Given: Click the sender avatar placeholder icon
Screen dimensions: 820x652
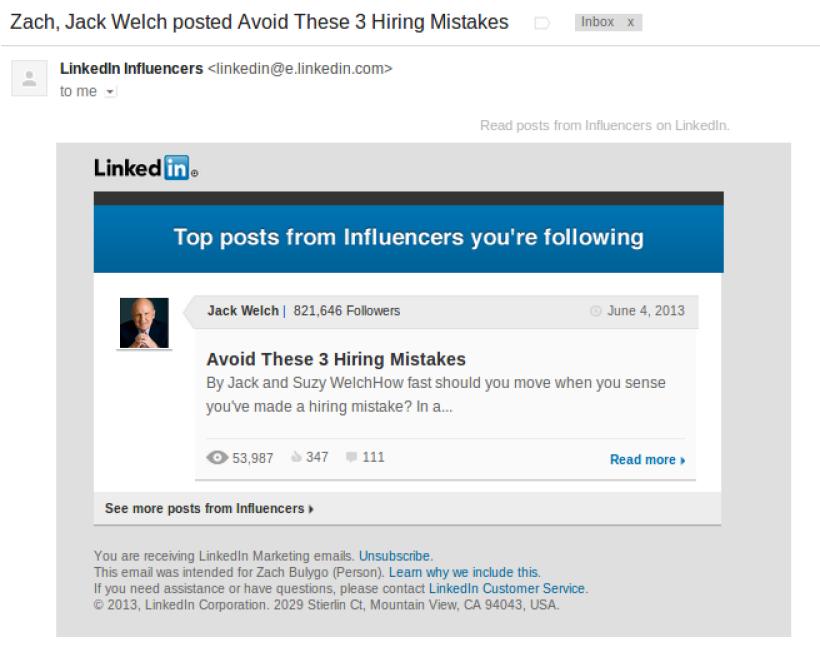Looking at the screenshot, I should (x=29, y=78).
